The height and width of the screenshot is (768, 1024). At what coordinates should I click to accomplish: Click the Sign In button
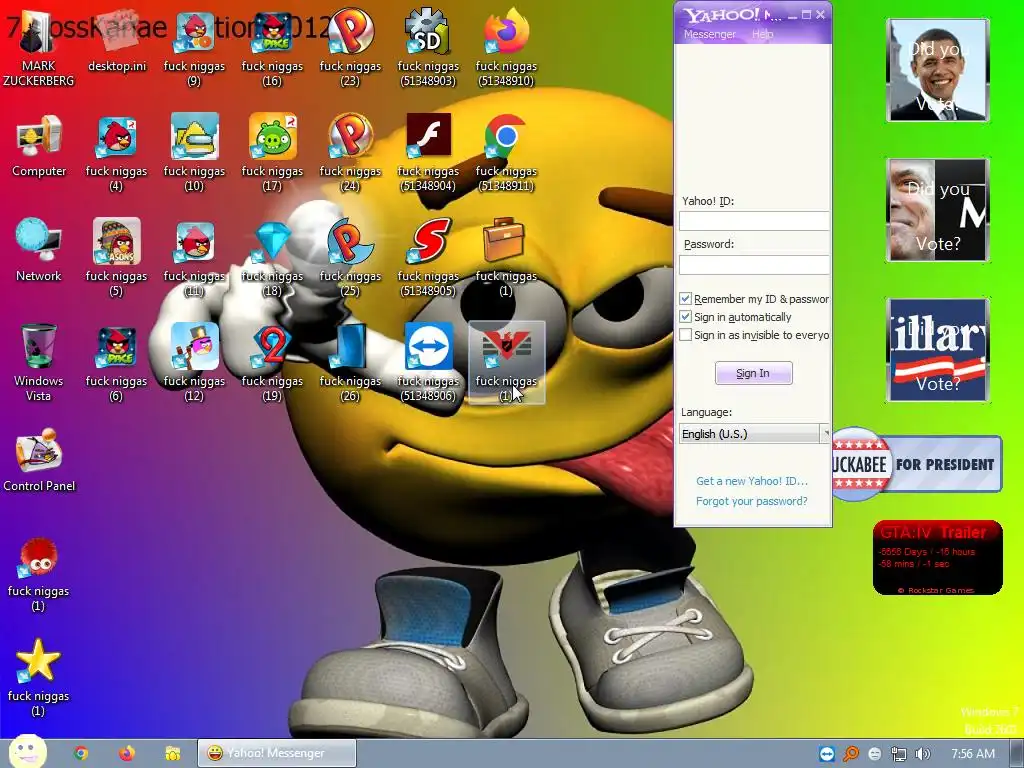[x=753, y=373]
